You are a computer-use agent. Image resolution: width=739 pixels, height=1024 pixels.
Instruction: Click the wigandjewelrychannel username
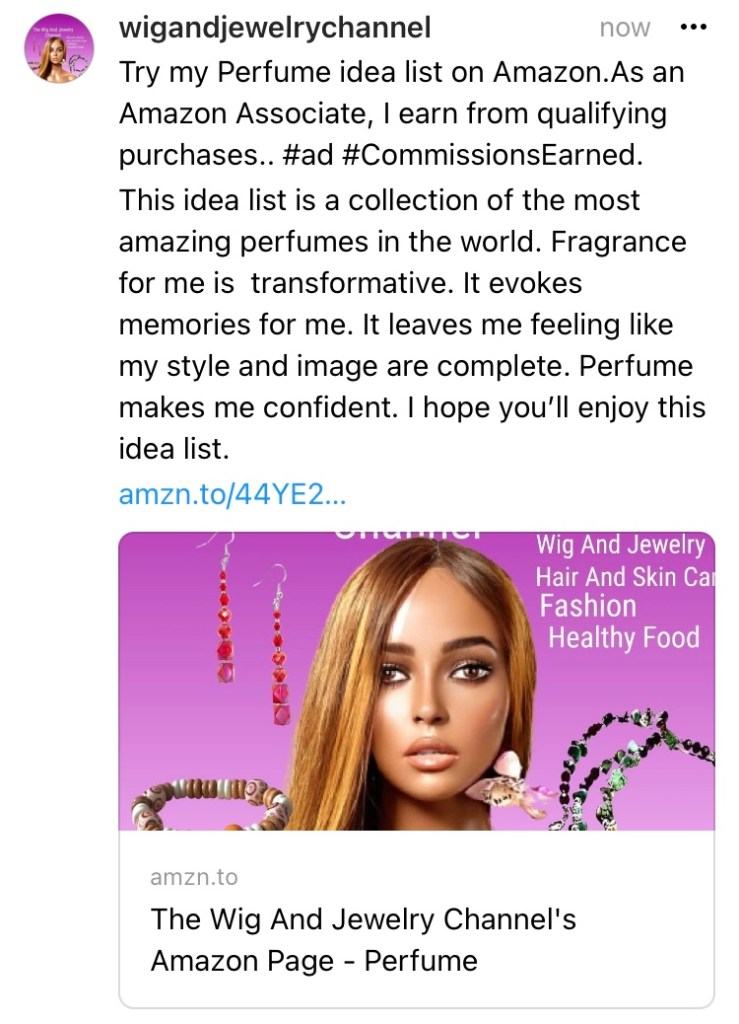[x=275, y=28]
